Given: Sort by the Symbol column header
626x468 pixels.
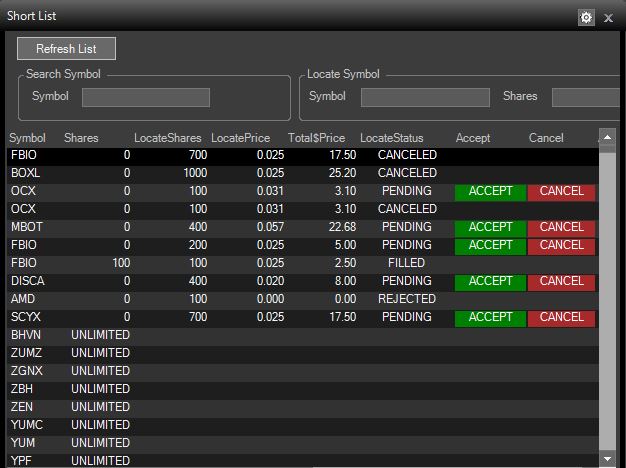Looking at the screenshot, I should click(x=28, y=138).
